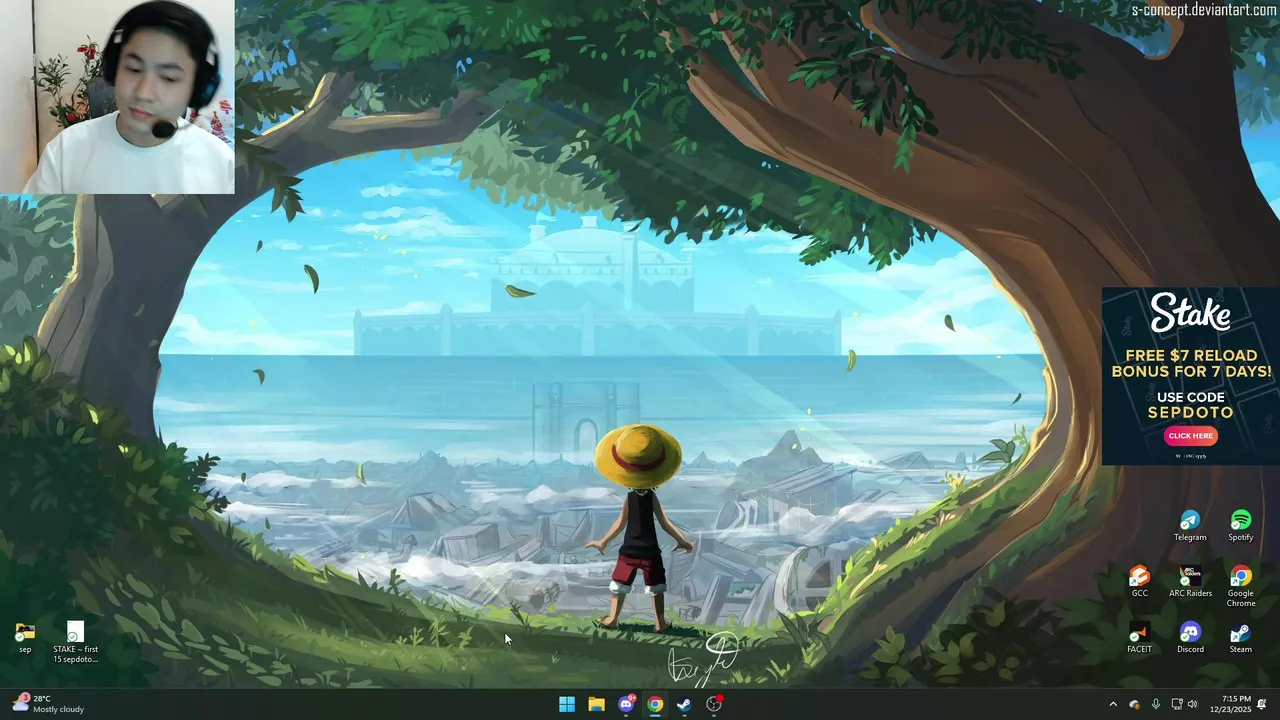Select the ARC Raiders game shortcut
The width and height of the screenshot is (1280, 720).
coord(1190,581)
